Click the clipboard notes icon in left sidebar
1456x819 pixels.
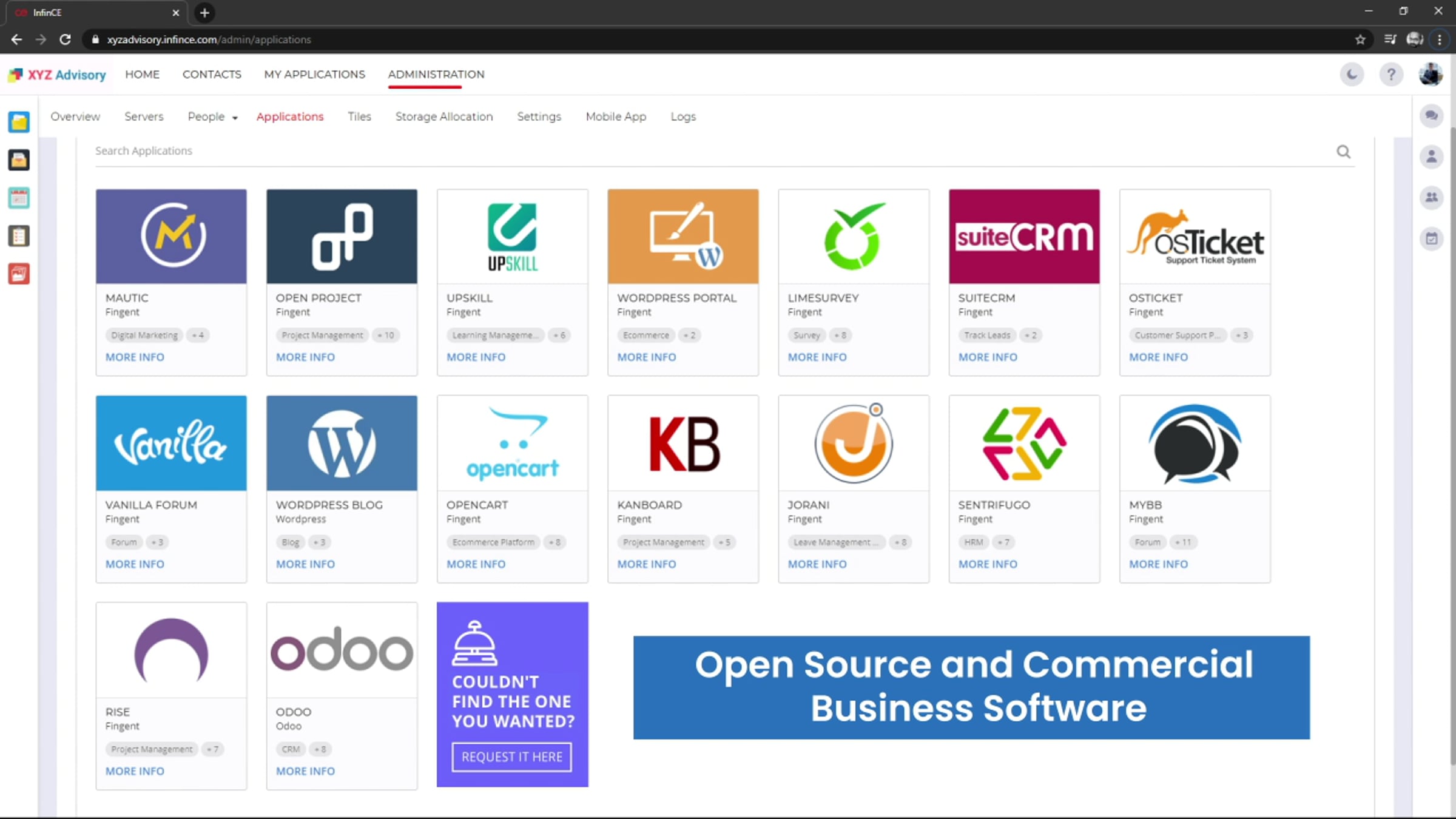tap(19, 236)
